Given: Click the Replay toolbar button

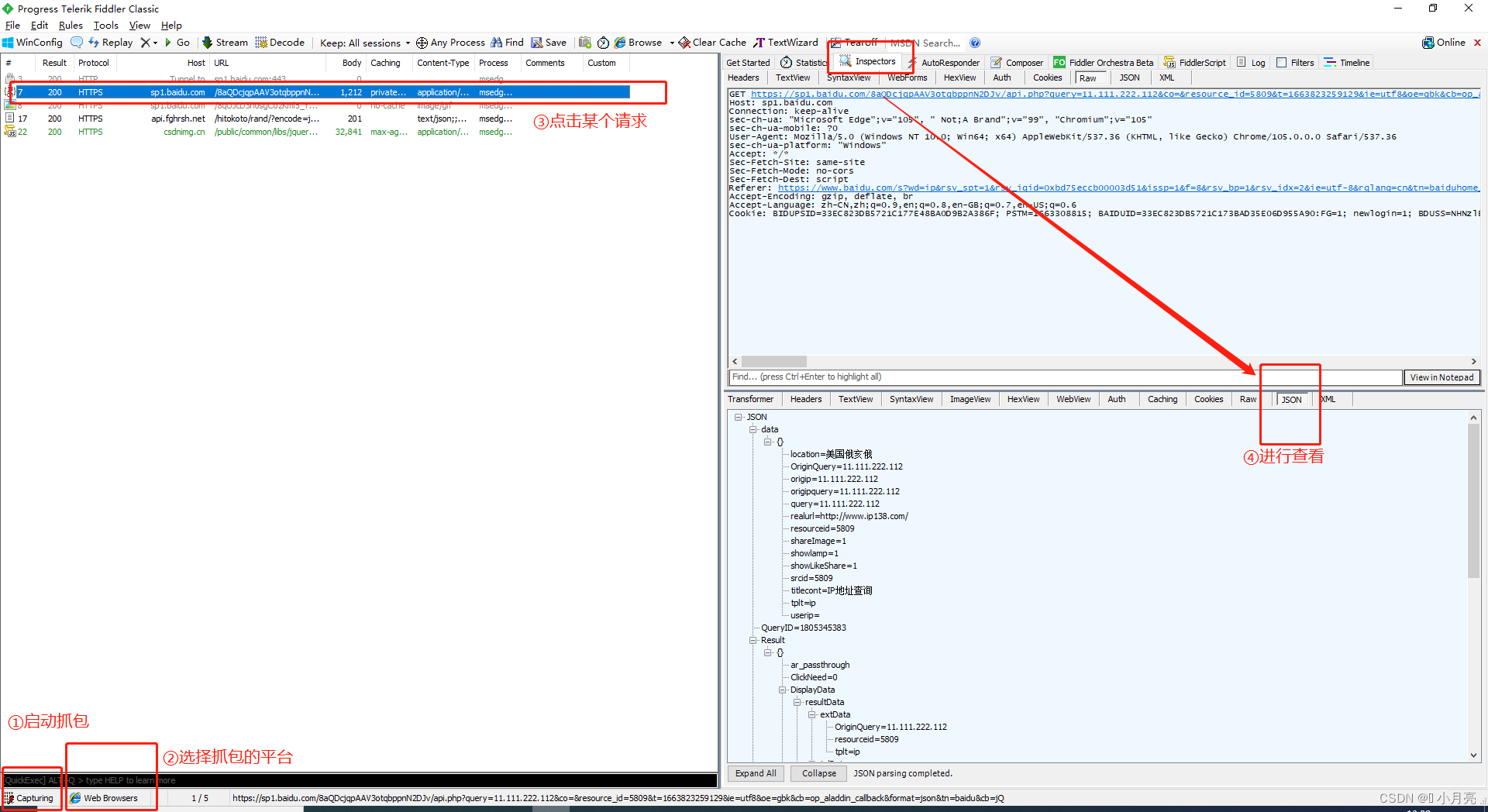Looking at the screenshot, I should 110,43.
